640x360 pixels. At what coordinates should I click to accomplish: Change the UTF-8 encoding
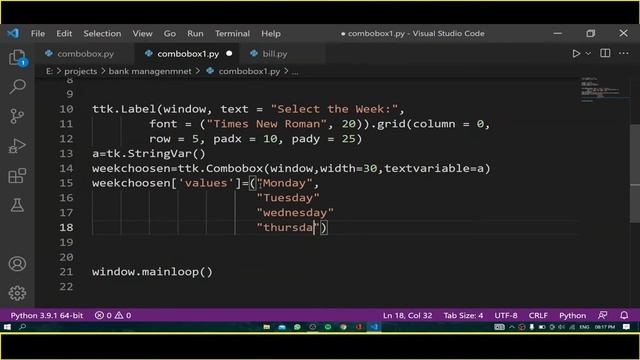[506, 315]
